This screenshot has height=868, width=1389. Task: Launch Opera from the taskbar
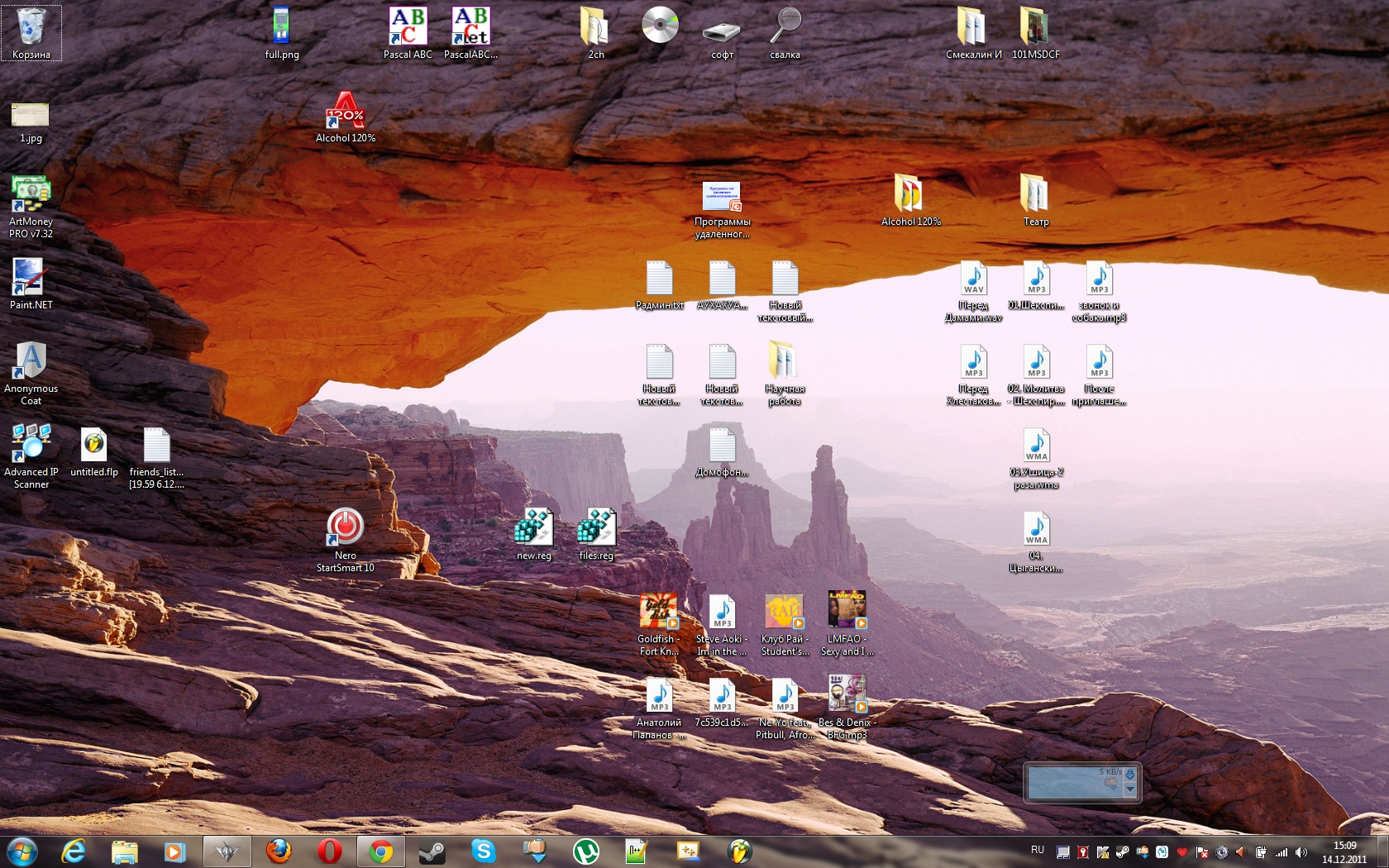click(x=330, y=851)
